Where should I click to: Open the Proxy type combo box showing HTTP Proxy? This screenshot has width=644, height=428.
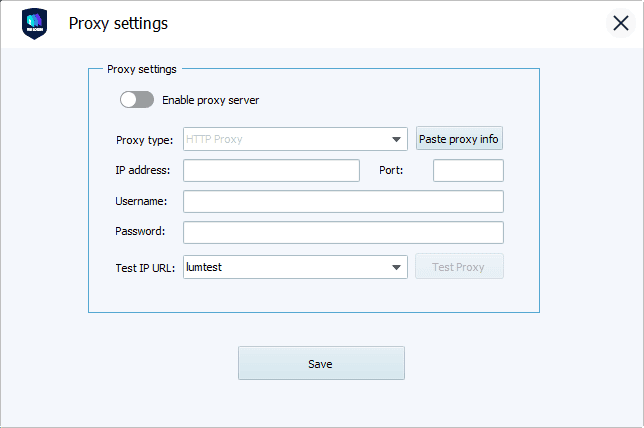pyautogui.click(x=295, y=139)
